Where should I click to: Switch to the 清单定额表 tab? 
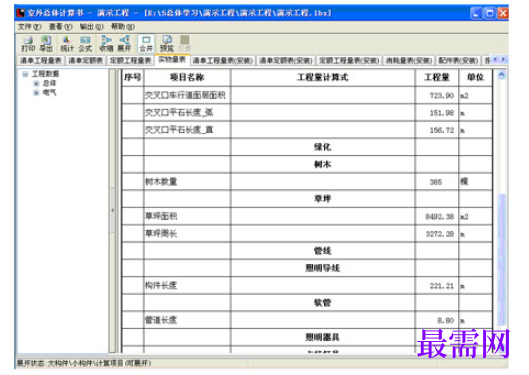point(86,61)
